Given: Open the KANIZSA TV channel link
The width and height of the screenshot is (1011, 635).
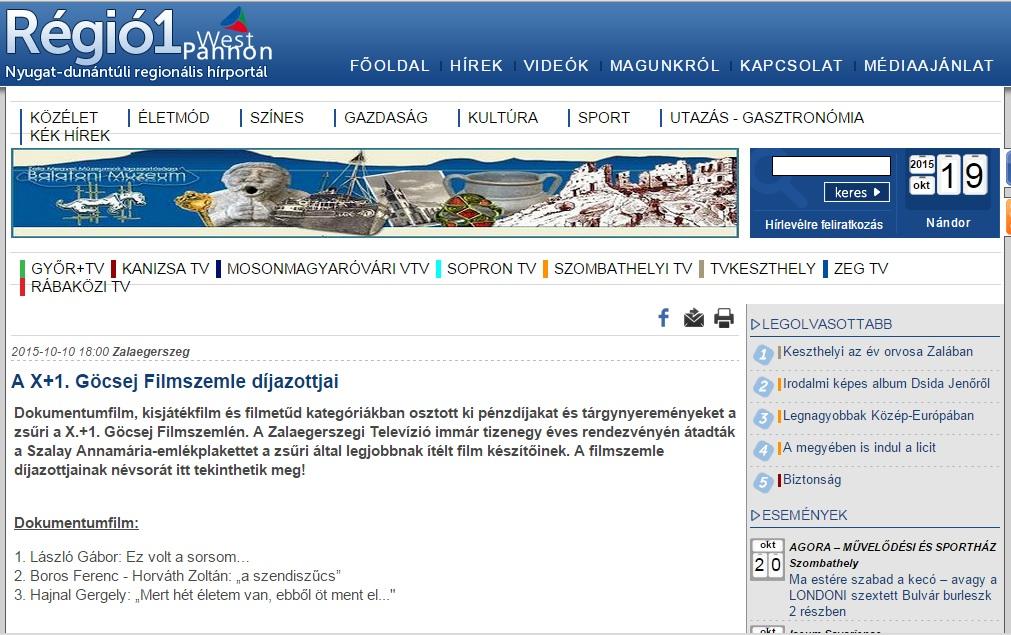Looking at the screenshot, I should pyautogui.click(x=166, y=269).
